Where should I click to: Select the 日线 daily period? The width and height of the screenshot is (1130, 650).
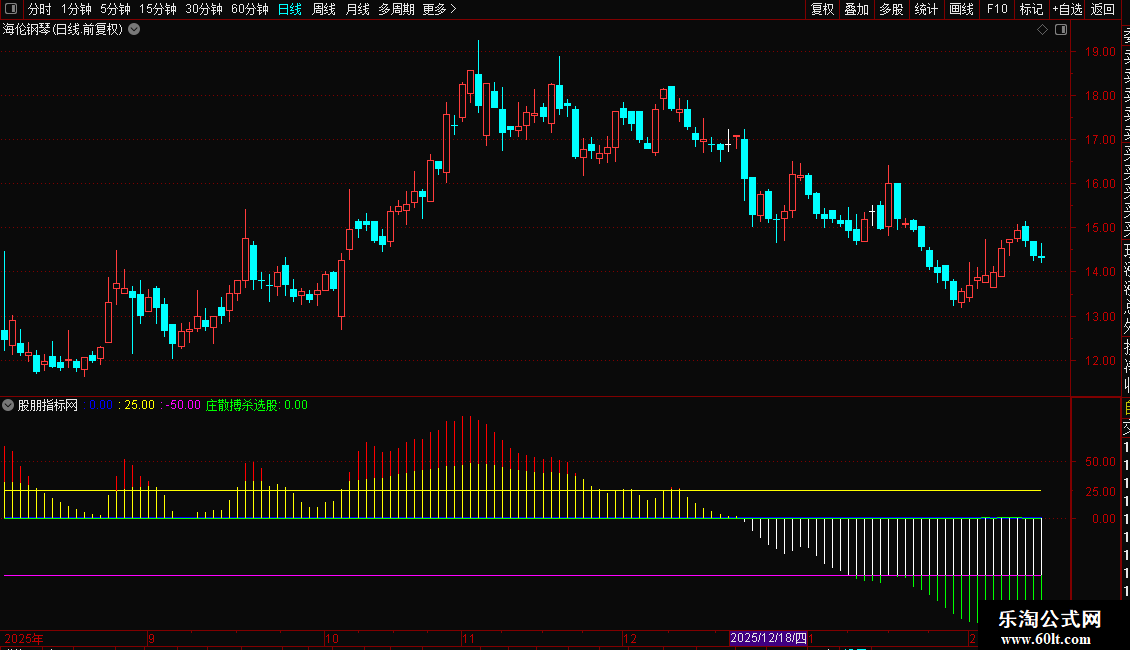(x=290, y=9)
